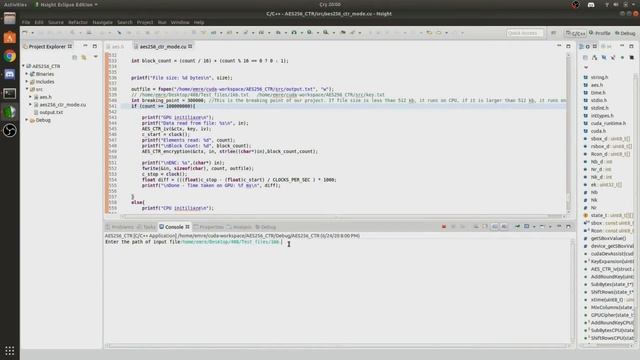Open Ubuntu Software from the dock
Viewport: 640px width, 360px height.
[9, 38]
